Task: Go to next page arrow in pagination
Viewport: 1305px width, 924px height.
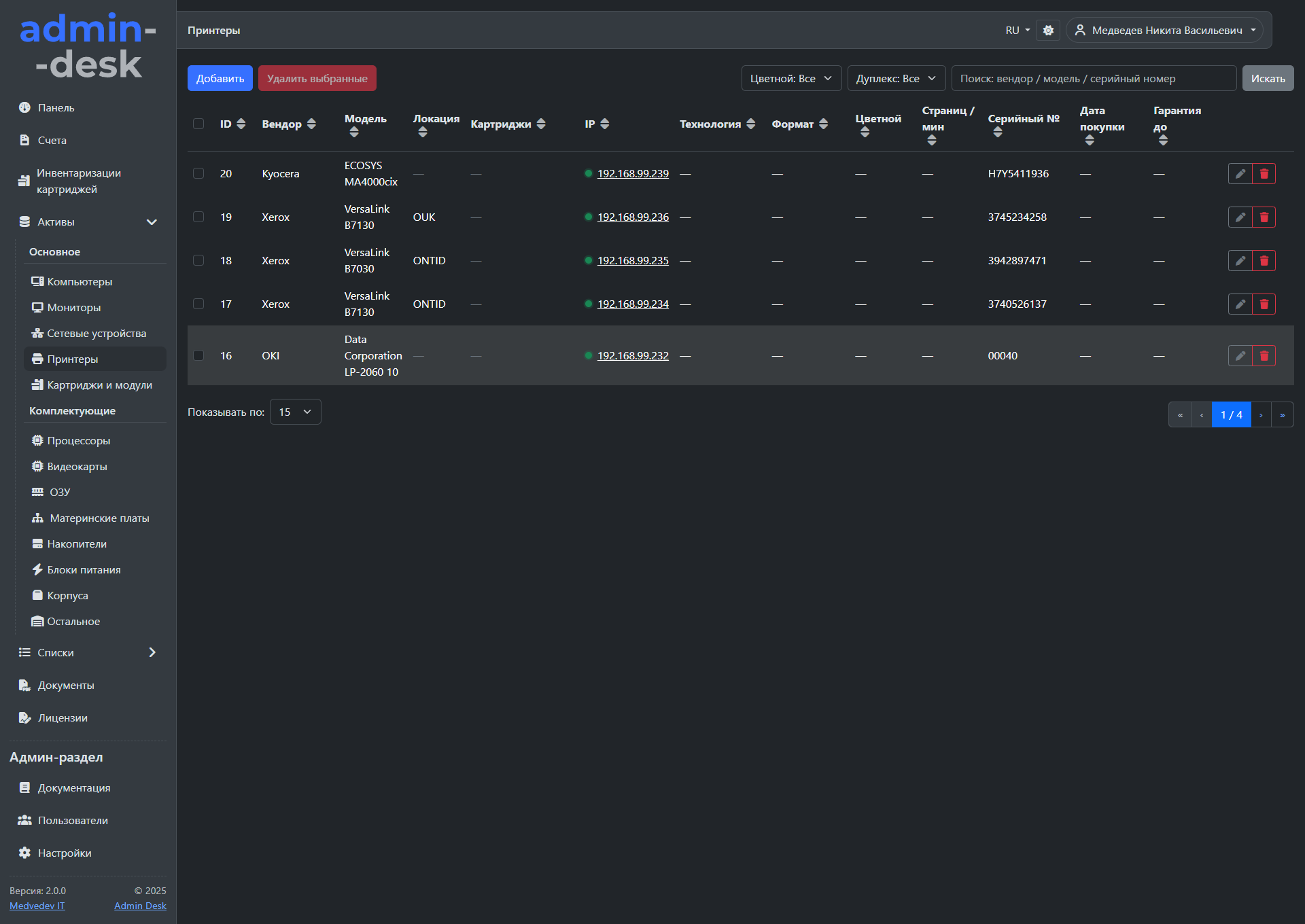Action: point(1261,414)
